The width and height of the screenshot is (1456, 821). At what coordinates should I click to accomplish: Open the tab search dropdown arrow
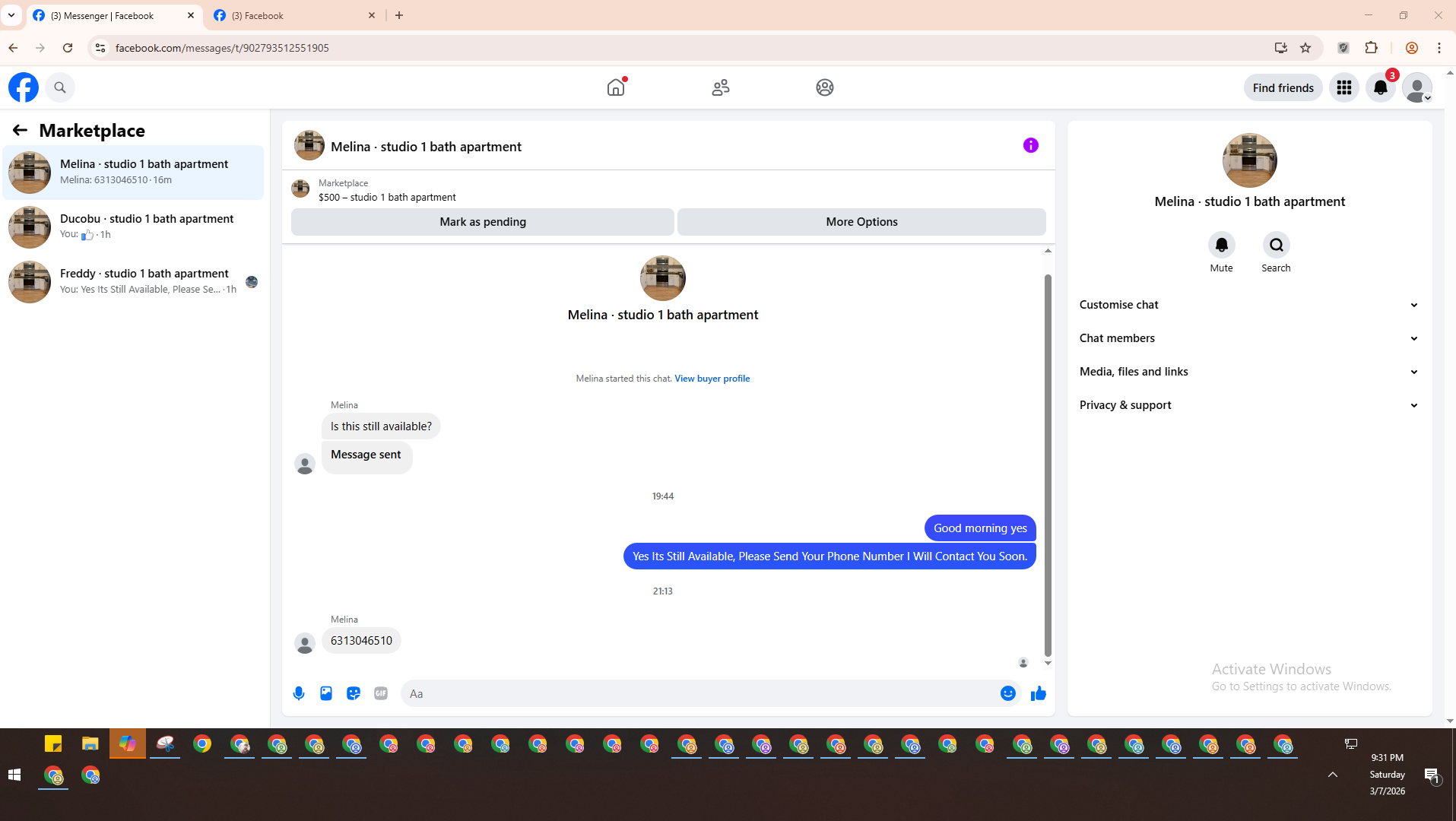[x=11, y=15]
